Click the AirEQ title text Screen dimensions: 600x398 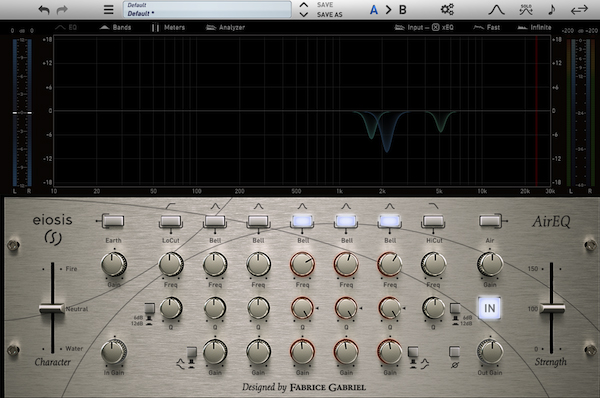pyautogui.click(x=551, y=221)
